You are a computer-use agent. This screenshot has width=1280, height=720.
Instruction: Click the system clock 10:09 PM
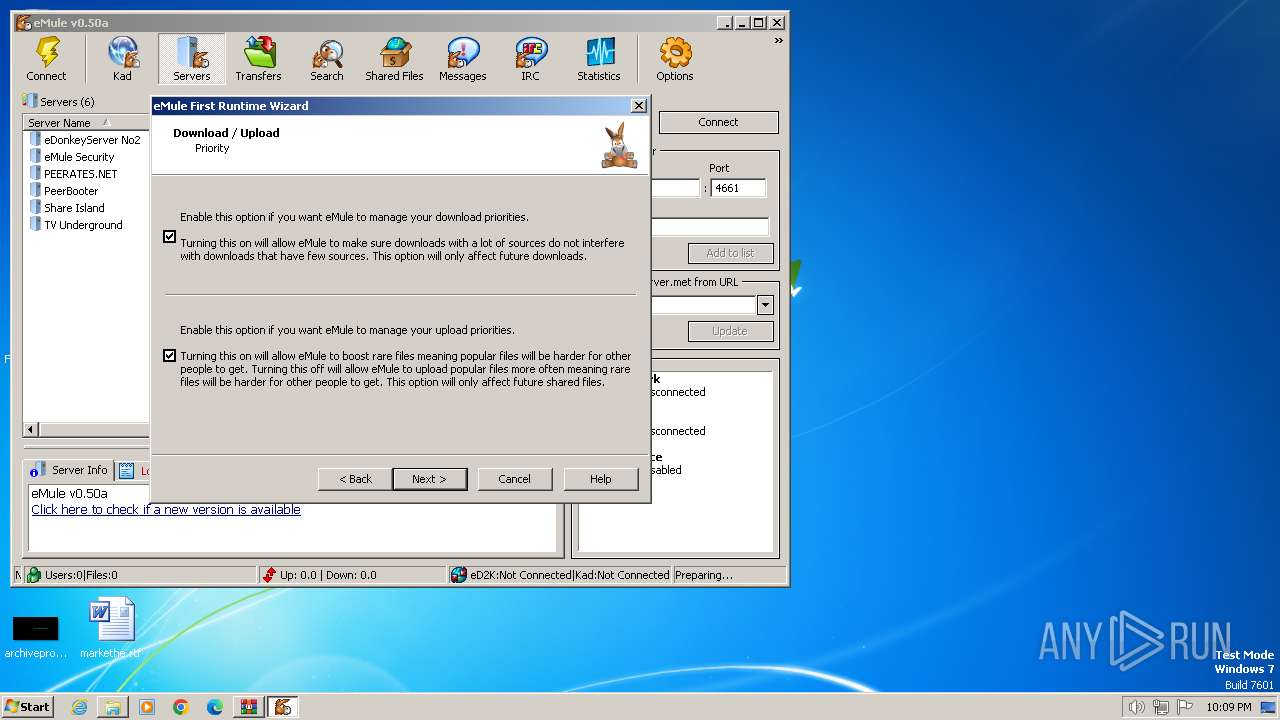(1229, 707)
